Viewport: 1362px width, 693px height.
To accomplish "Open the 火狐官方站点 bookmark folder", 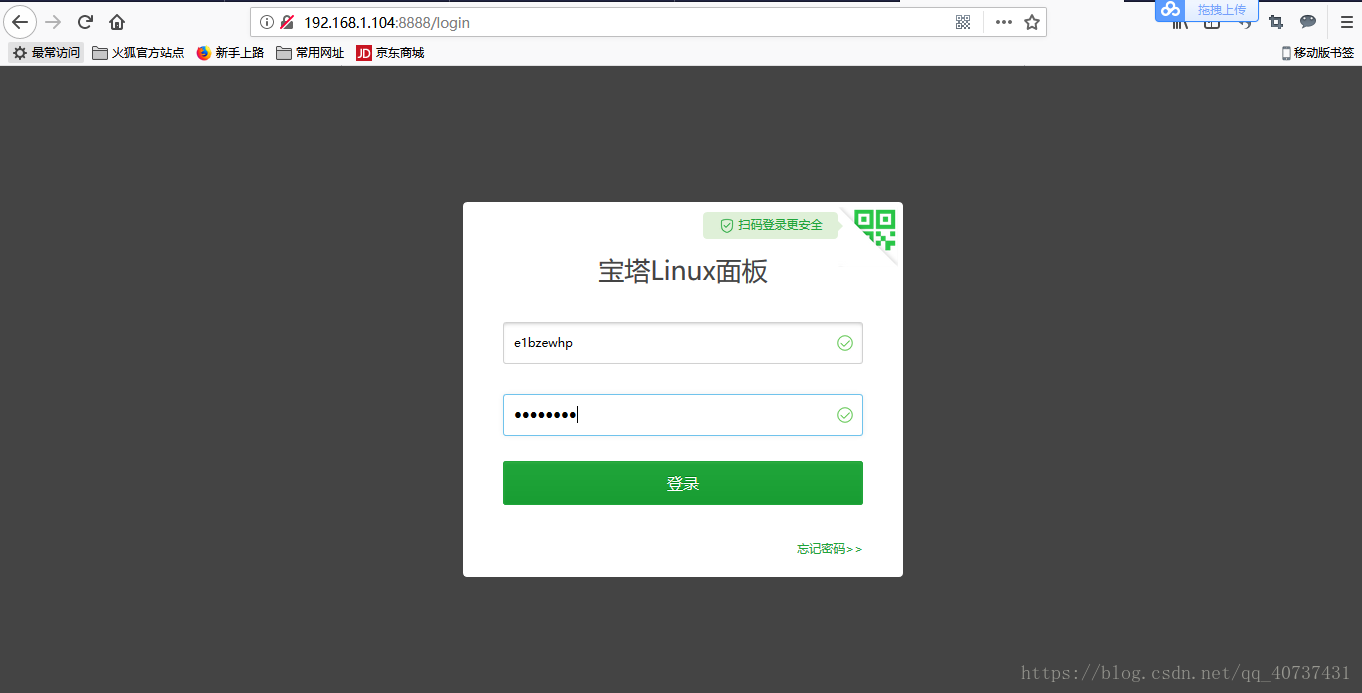I will (138, 53).
